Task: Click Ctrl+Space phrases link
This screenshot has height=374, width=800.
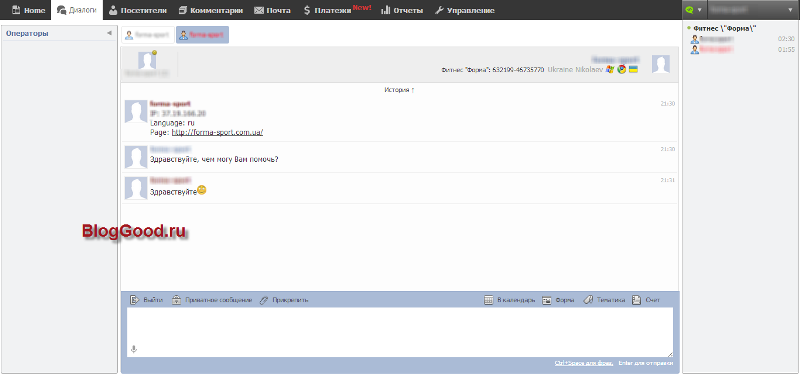Action: [584, 363]
